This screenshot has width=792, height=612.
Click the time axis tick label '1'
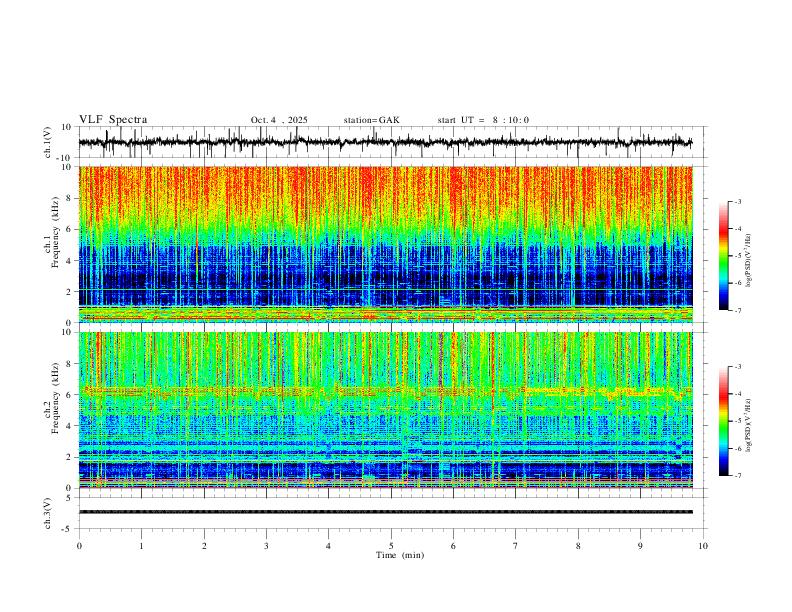point(141,546)
